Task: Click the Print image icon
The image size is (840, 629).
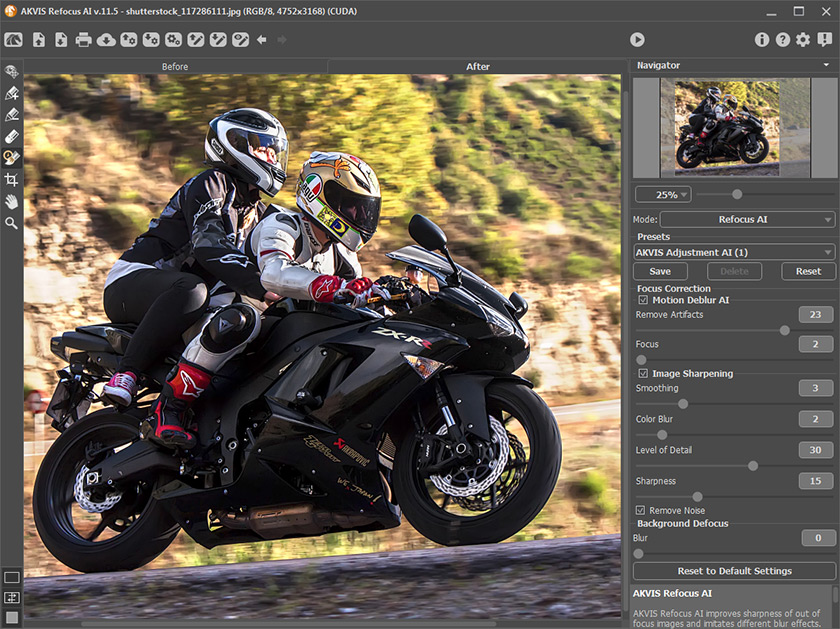Action: (83, 40)
